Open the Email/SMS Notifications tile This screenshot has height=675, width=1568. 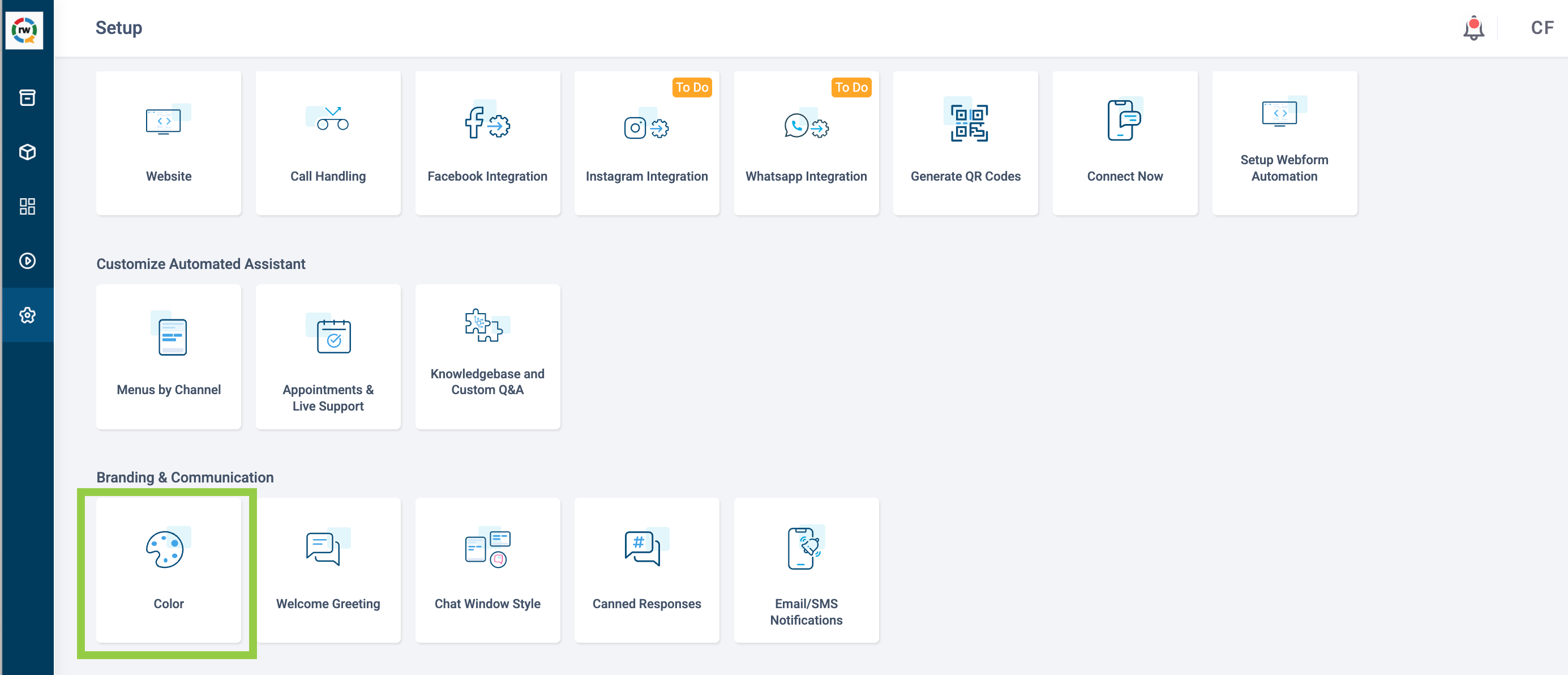(x=806, y=570)
